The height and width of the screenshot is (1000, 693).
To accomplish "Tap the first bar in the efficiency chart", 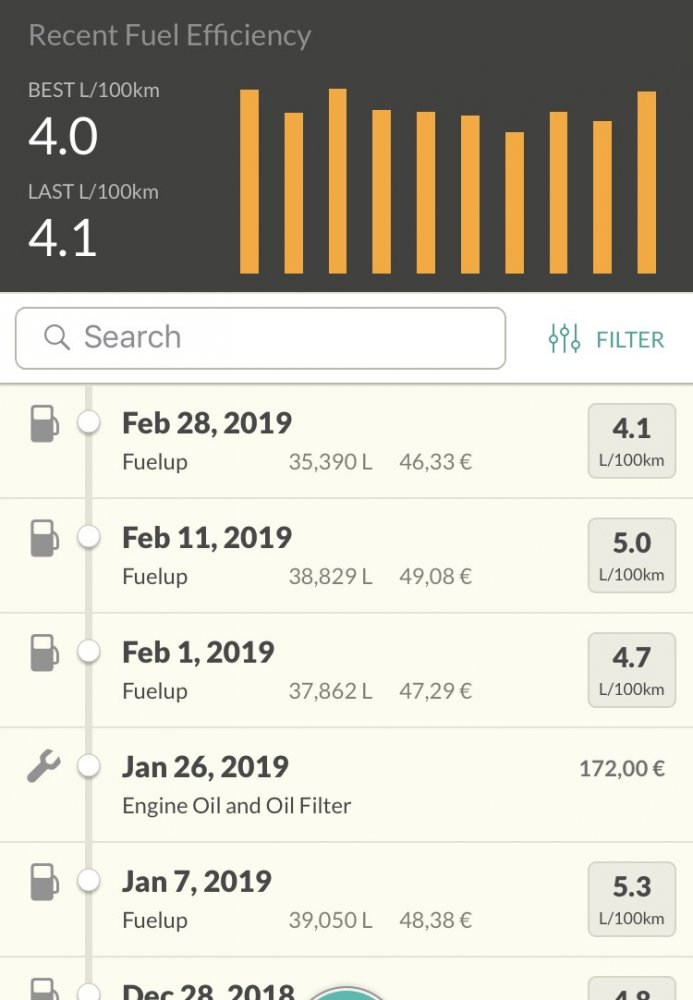I will pos(249,181).
